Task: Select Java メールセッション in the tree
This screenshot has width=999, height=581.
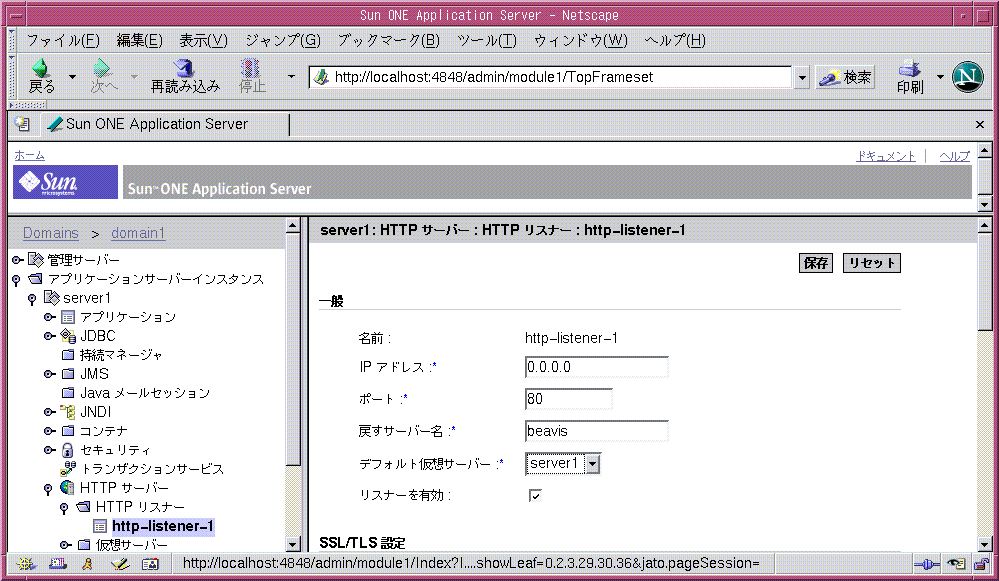Action: (x=145, y=393)
